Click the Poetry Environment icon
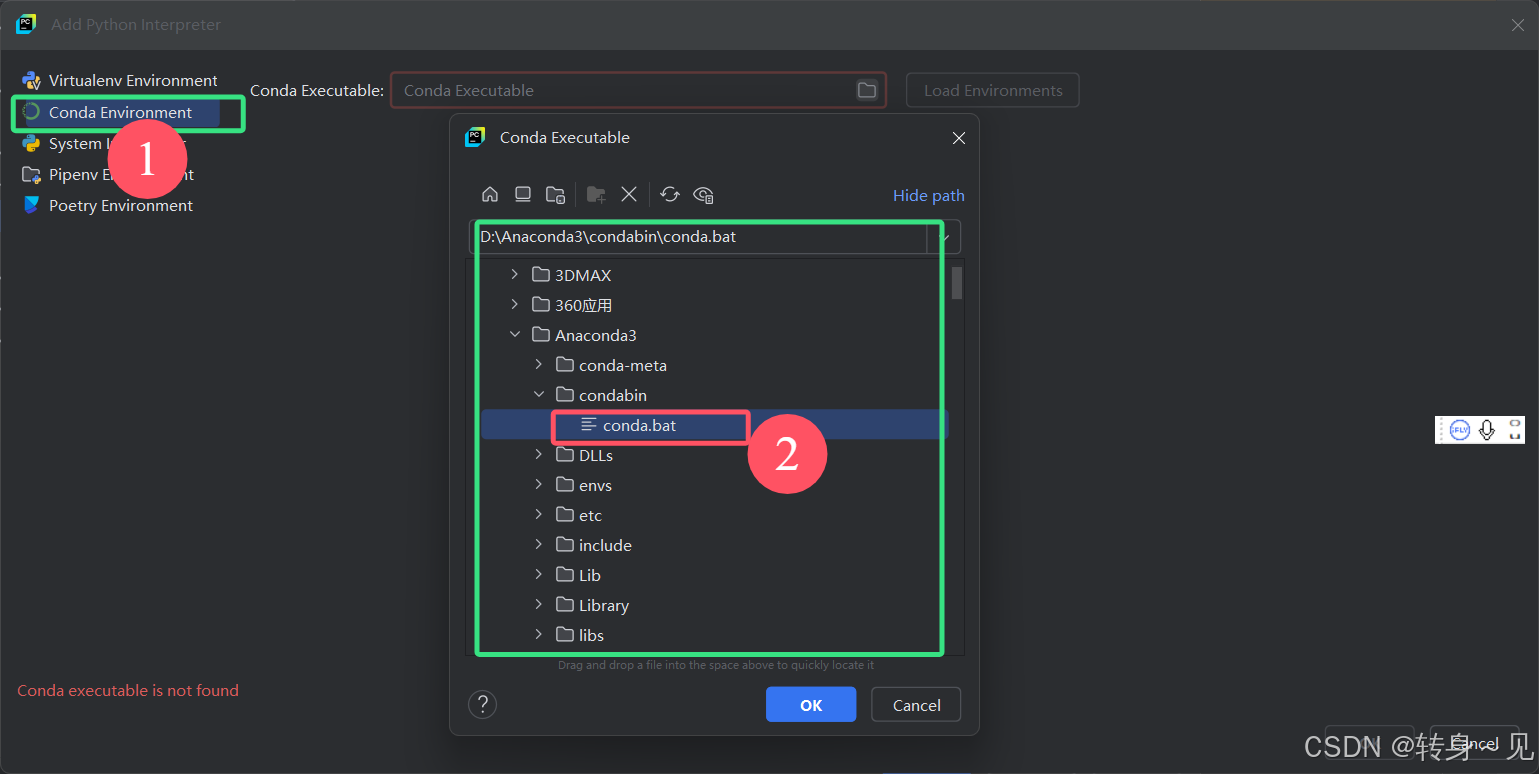1539x774 pixels. point(32,205)
